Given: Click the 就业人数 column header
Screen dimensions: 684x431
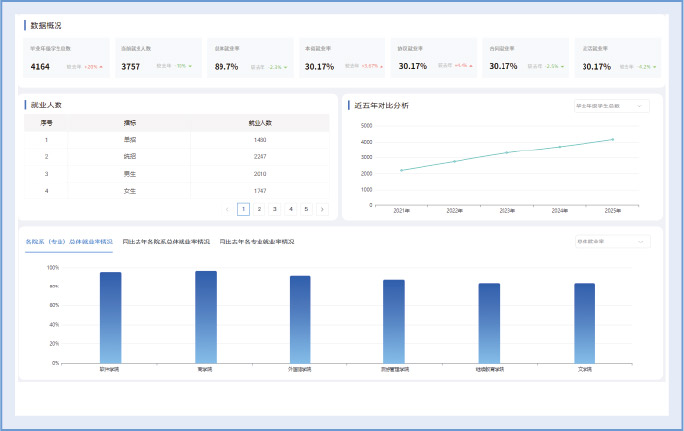Looking at the screenshot, I should click(260, 123).
